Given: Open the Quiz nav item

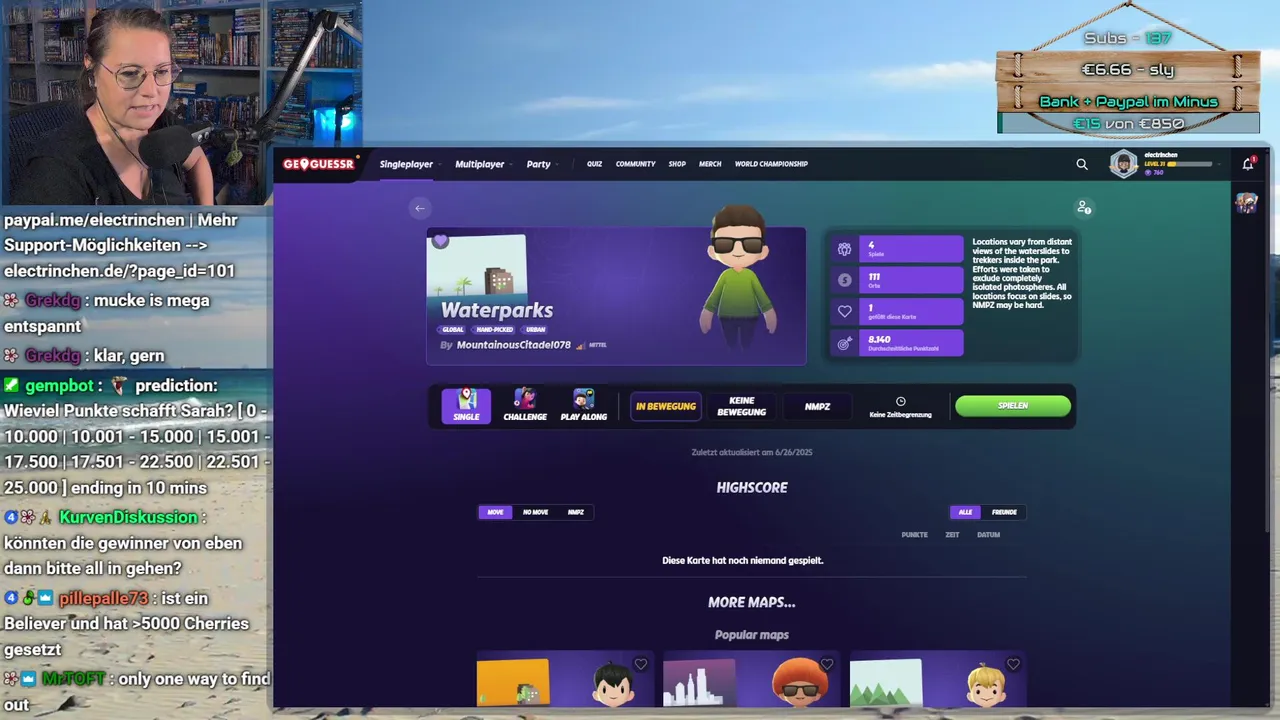Looking at the screenshot, I should click(x=594, y=164).
